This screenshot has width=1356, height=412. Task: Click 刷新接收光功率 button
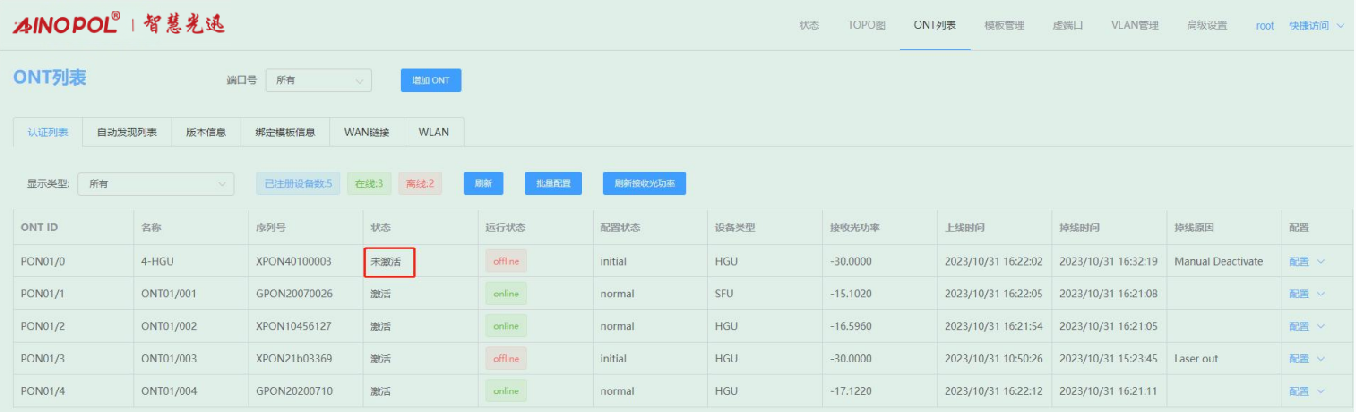[644, 184]
